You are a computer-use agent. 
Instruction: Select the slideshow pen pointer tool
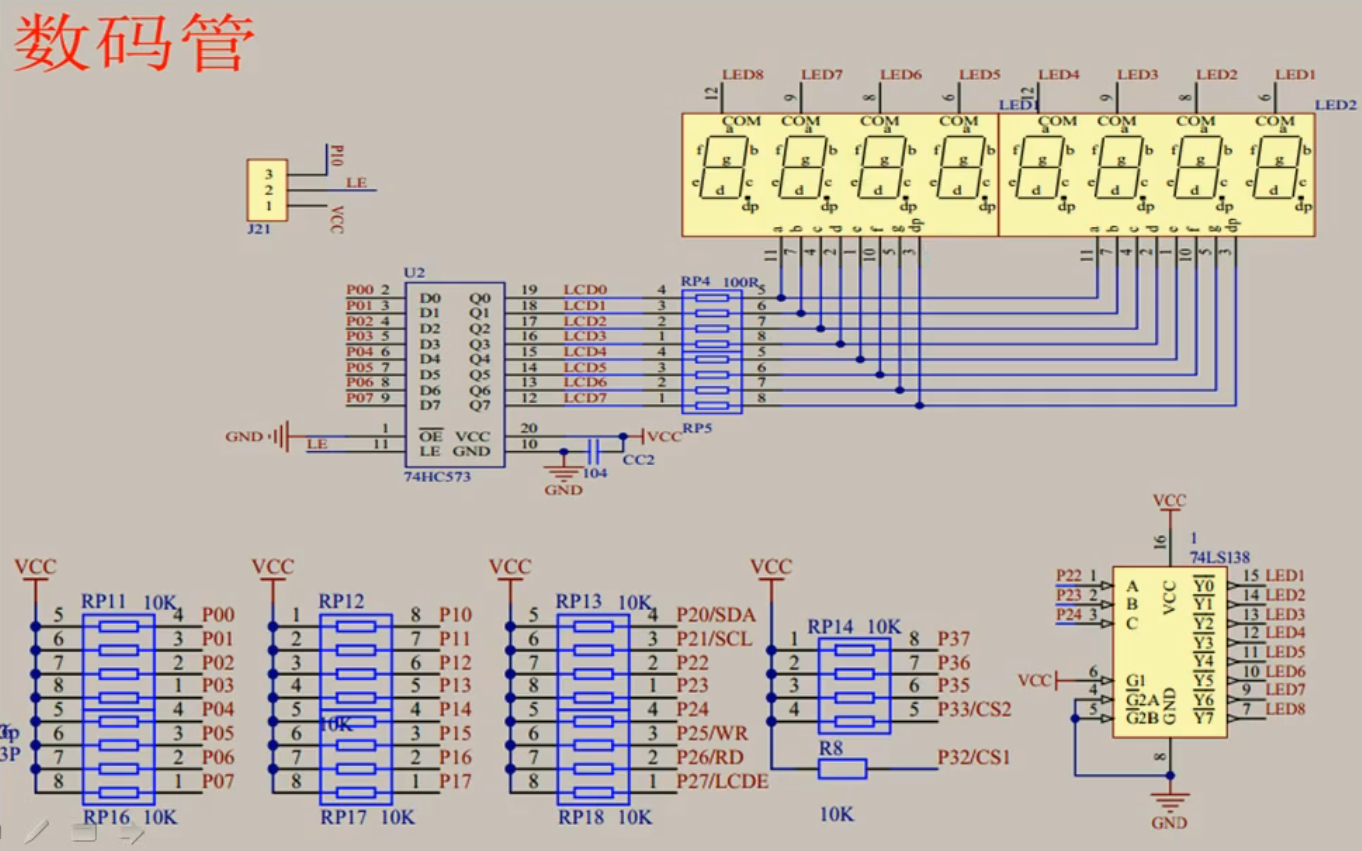click(38, 831)
